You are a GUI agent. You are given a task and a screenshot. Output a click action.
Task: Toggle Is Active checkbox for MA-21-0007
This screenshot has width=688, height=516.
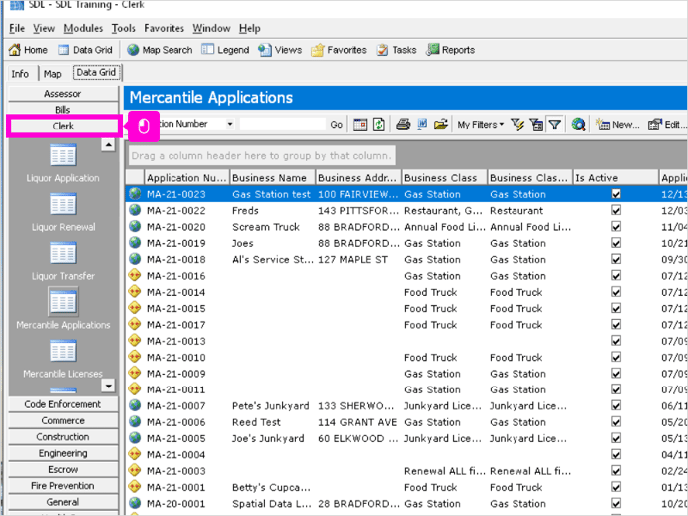[x=616, y=405]
